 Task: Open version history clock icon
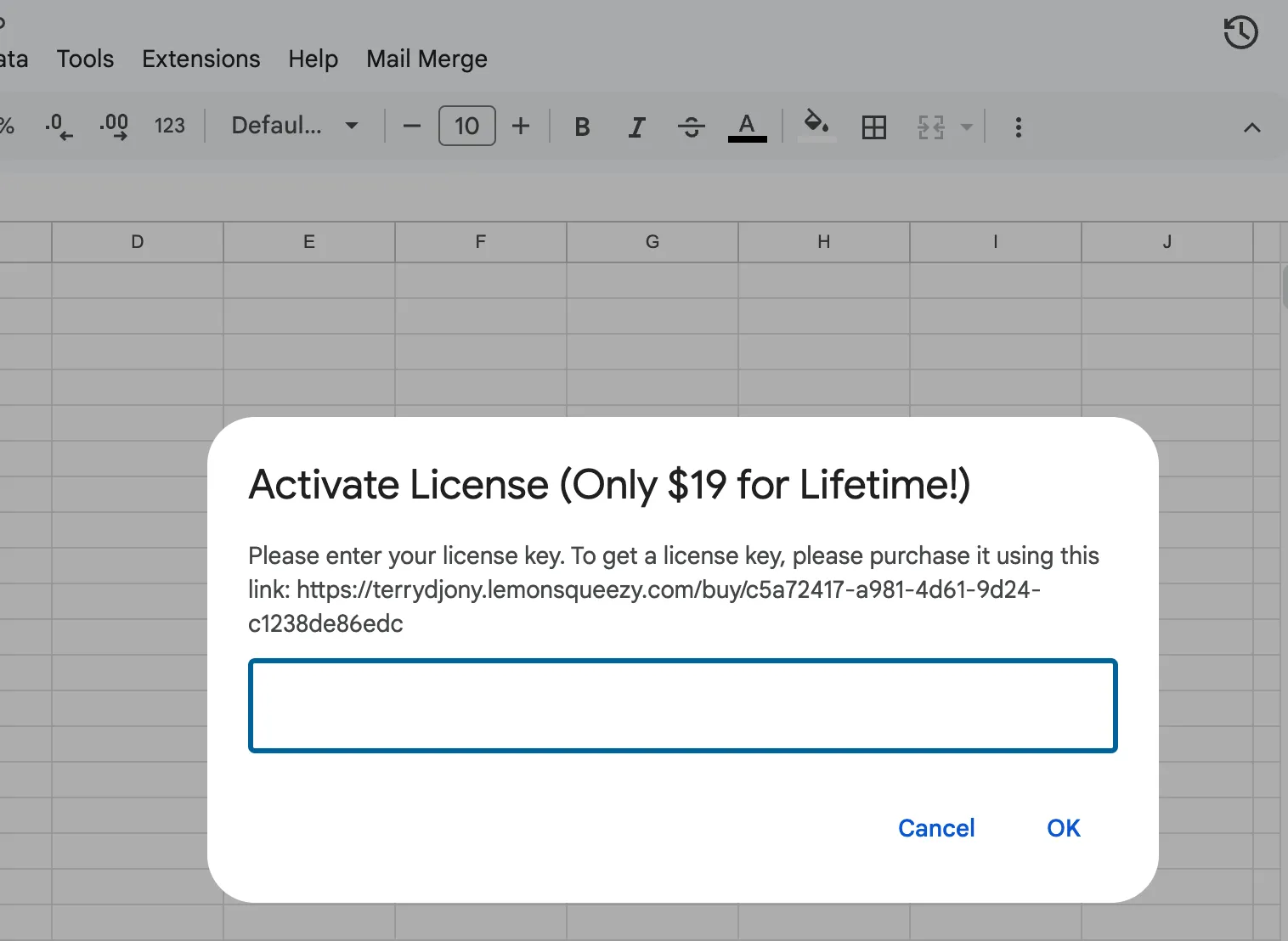click(1240, 33)
